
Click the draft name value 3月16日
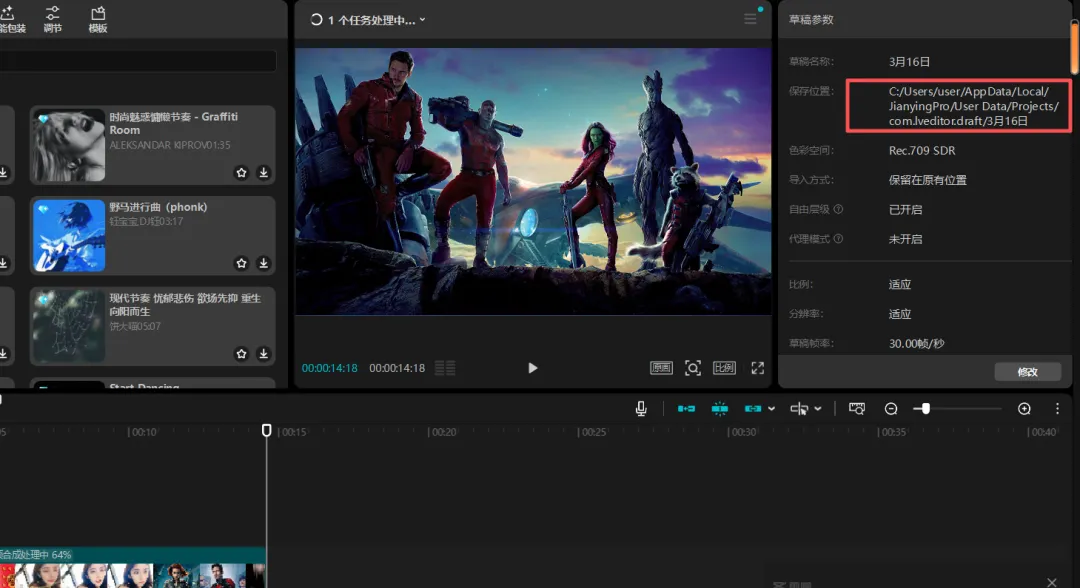(909, 62)
